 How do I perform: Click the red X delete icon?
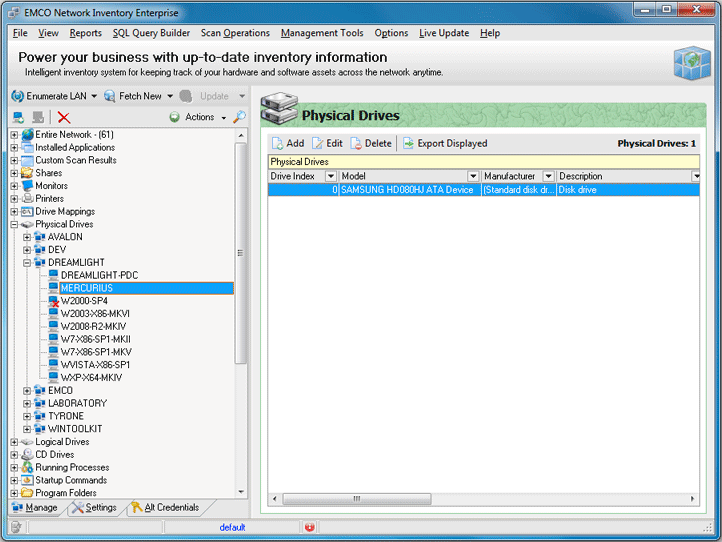click(64, 117)
